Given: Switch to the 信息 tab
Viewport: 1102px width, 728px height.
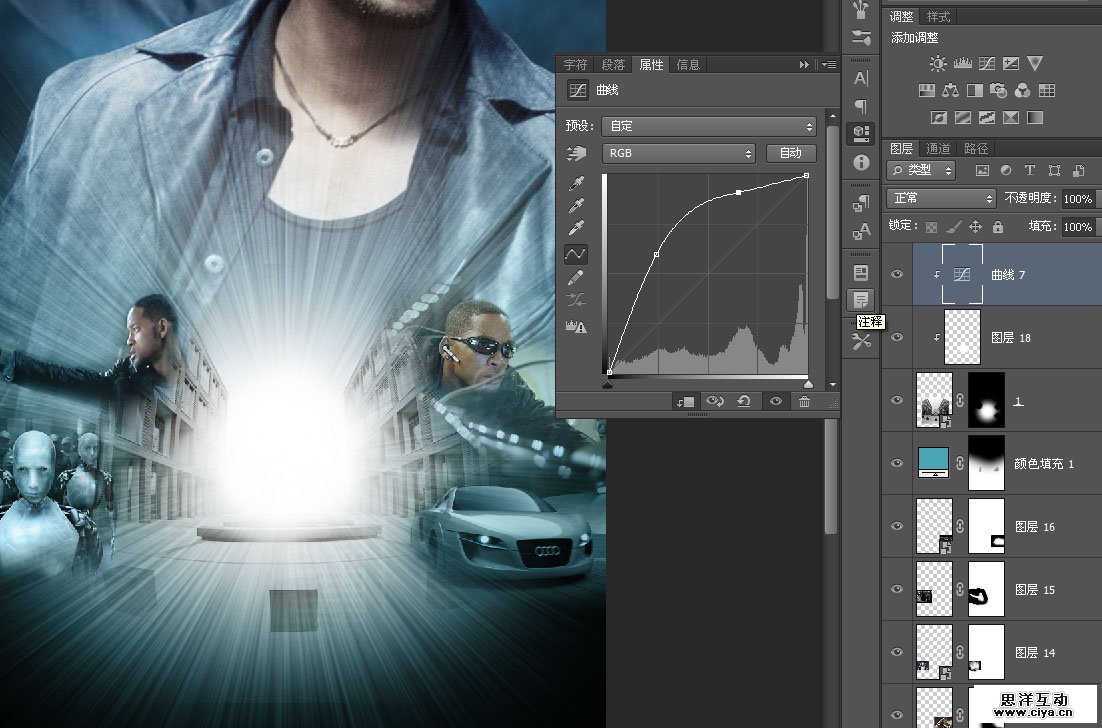Looking at the screenshot, I should pos(688,65).
